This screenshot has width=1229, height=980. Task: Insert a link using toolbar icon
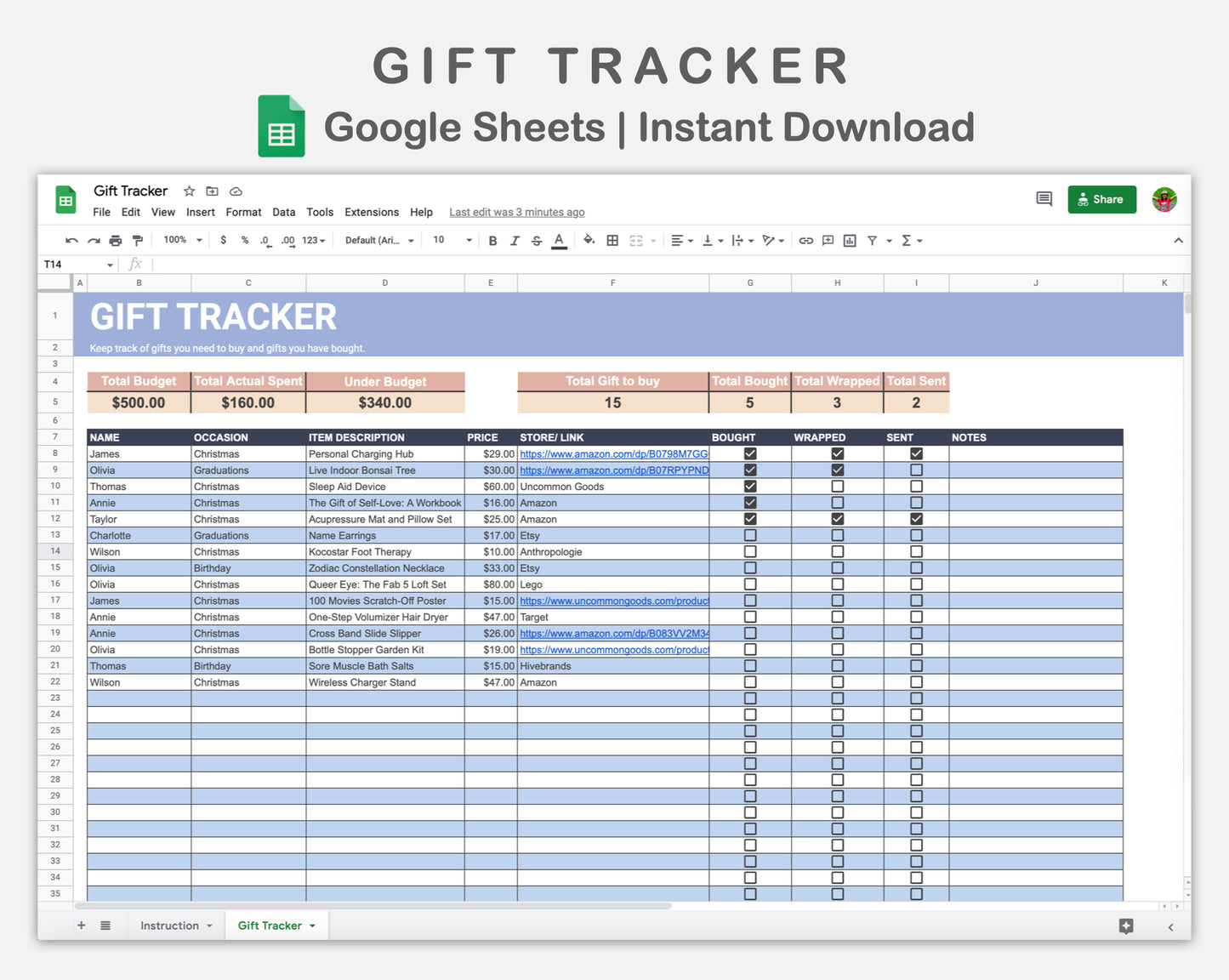point(805,241)
